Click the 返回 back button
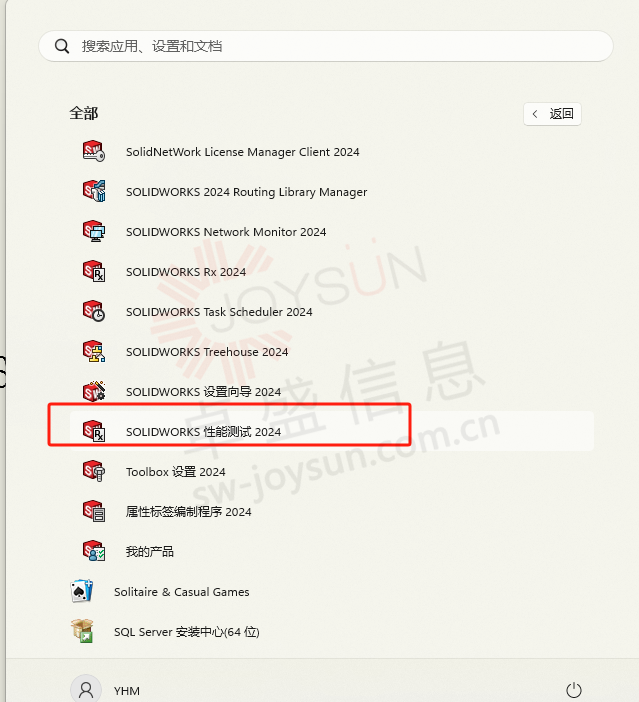The width and height of the screenshot is (639, 702). pos(552,114)
